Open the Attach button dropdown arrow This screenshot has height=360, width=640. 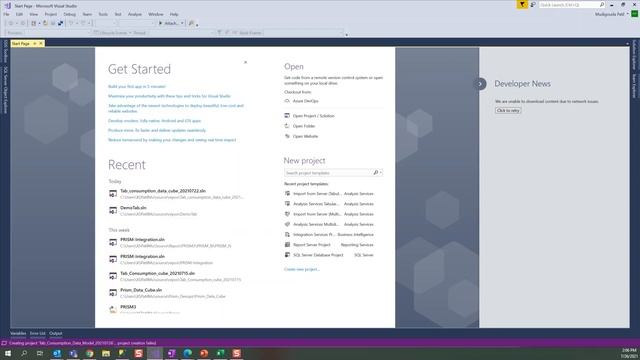click(182, 23)
